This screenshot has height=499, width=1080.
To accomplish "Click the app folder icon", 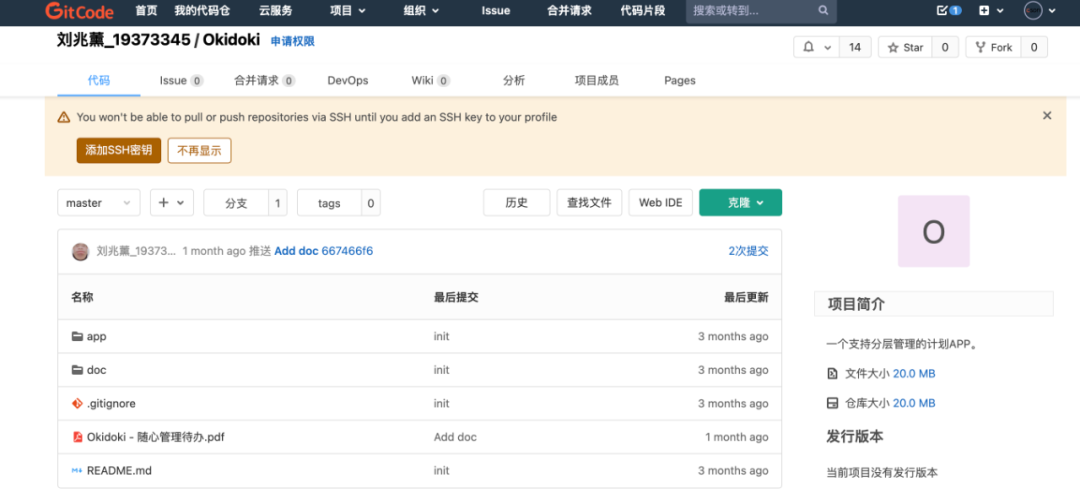I will pyautogui.click(x=77, y=337).
